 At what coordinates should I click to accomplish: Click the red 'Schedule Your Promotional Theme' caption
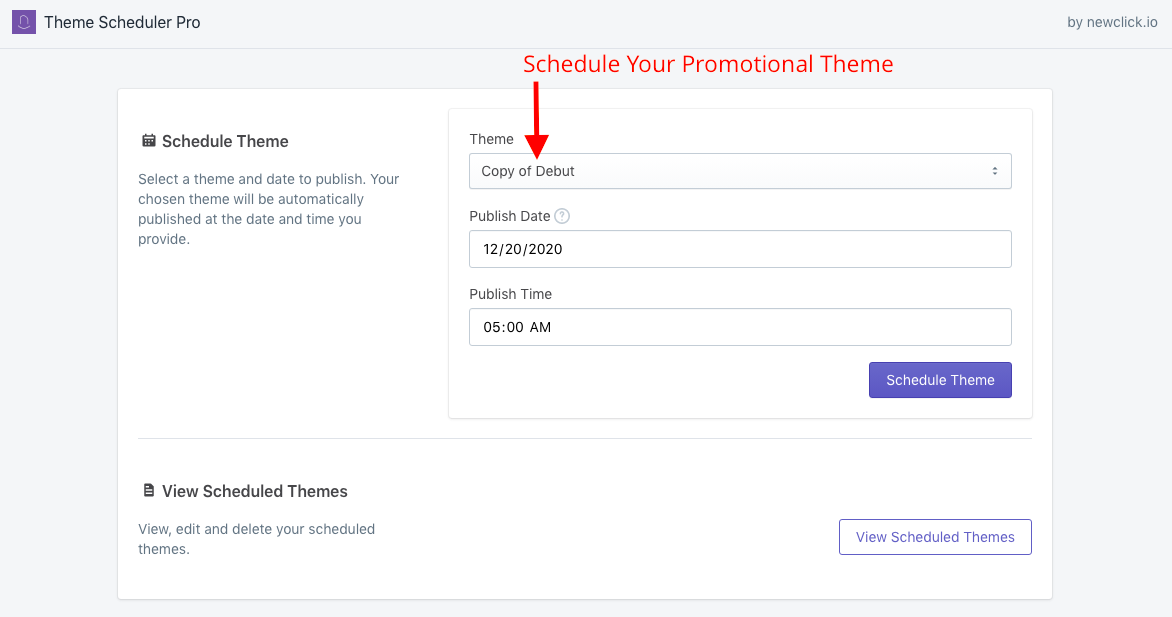pos(708,64)
